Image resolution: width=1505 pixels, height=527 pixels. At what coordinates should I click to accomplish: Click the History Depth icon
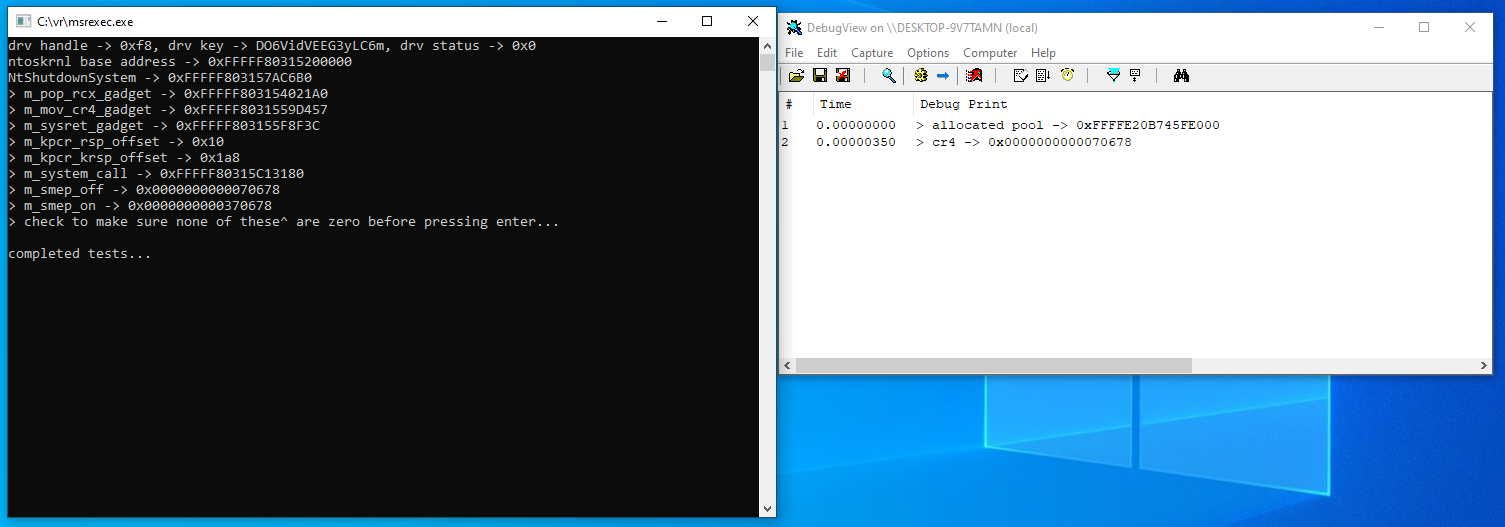click(1135, 76)
